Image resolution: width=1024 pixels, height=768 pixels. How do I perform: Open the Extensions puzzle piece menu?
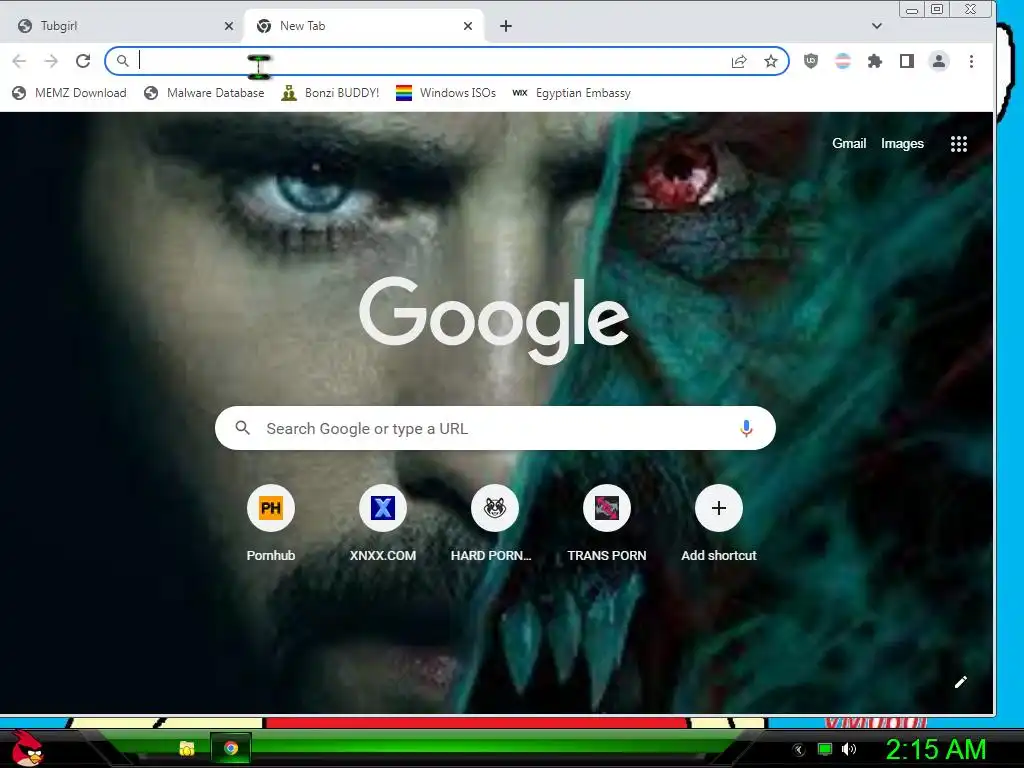pyautogui.click(x=874, y=61)
